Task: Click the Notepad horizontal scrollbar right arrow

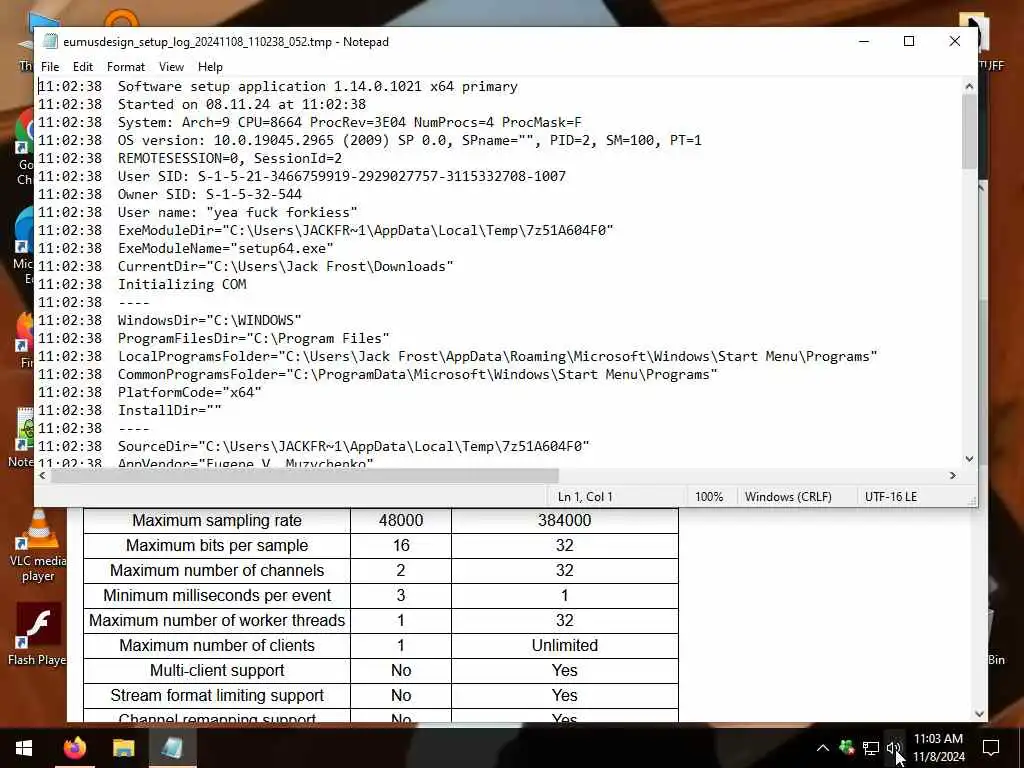Action: coord(953,475)
